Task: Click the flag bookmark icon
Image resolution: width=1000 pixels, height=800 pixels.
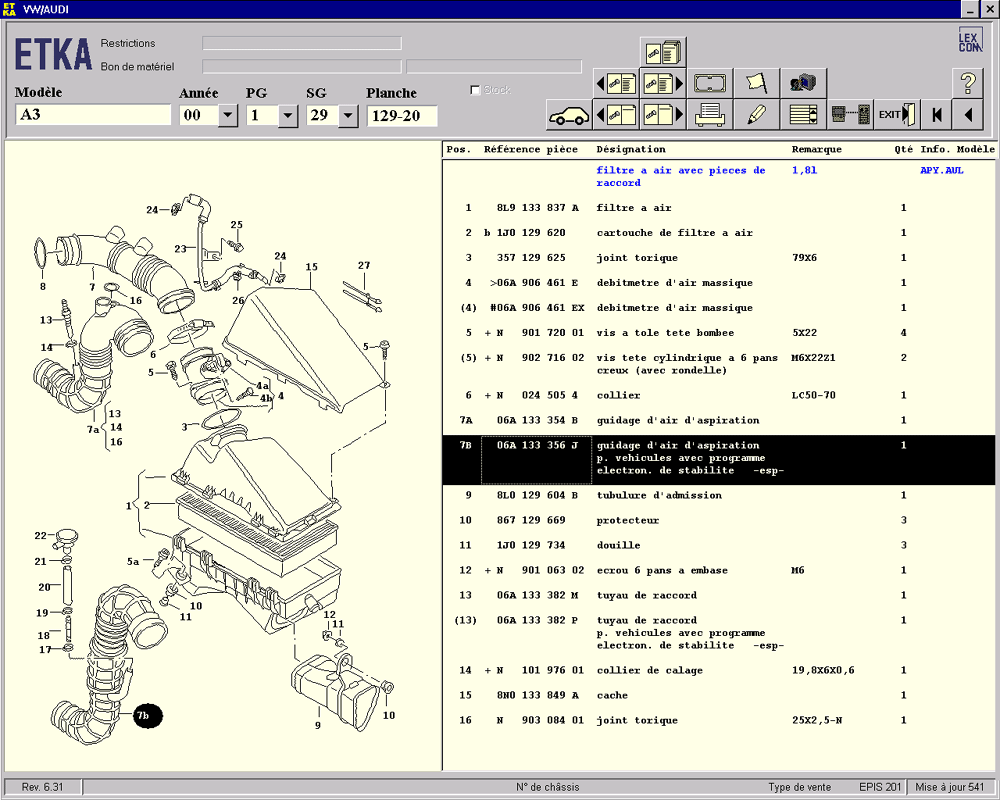Action: (756, 82)
